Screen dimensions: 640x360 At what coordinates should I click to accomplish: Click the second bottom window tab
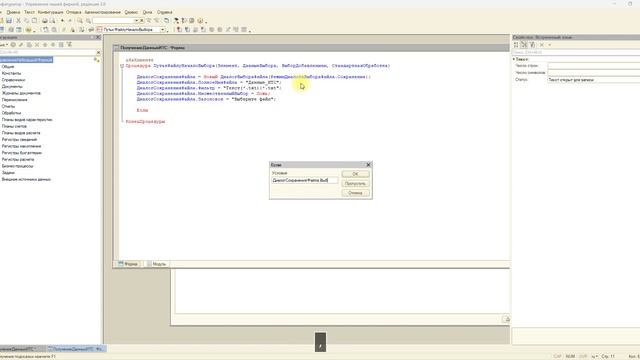pyautogui.click(x=76, y=349)
